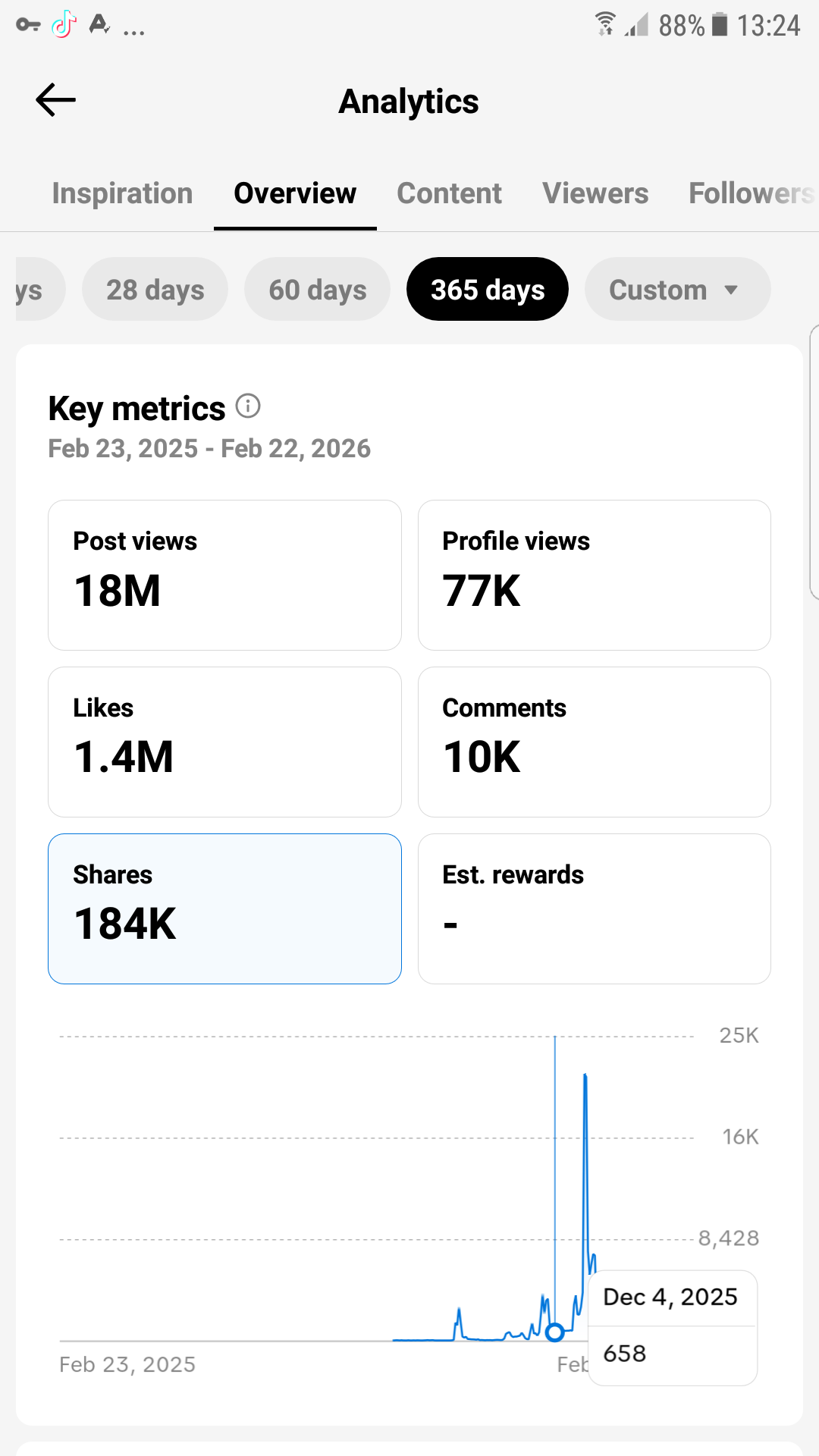Screen dimensions: 819x1456
Task: Tap the Est. rewards card
Action: click(594, 908)
